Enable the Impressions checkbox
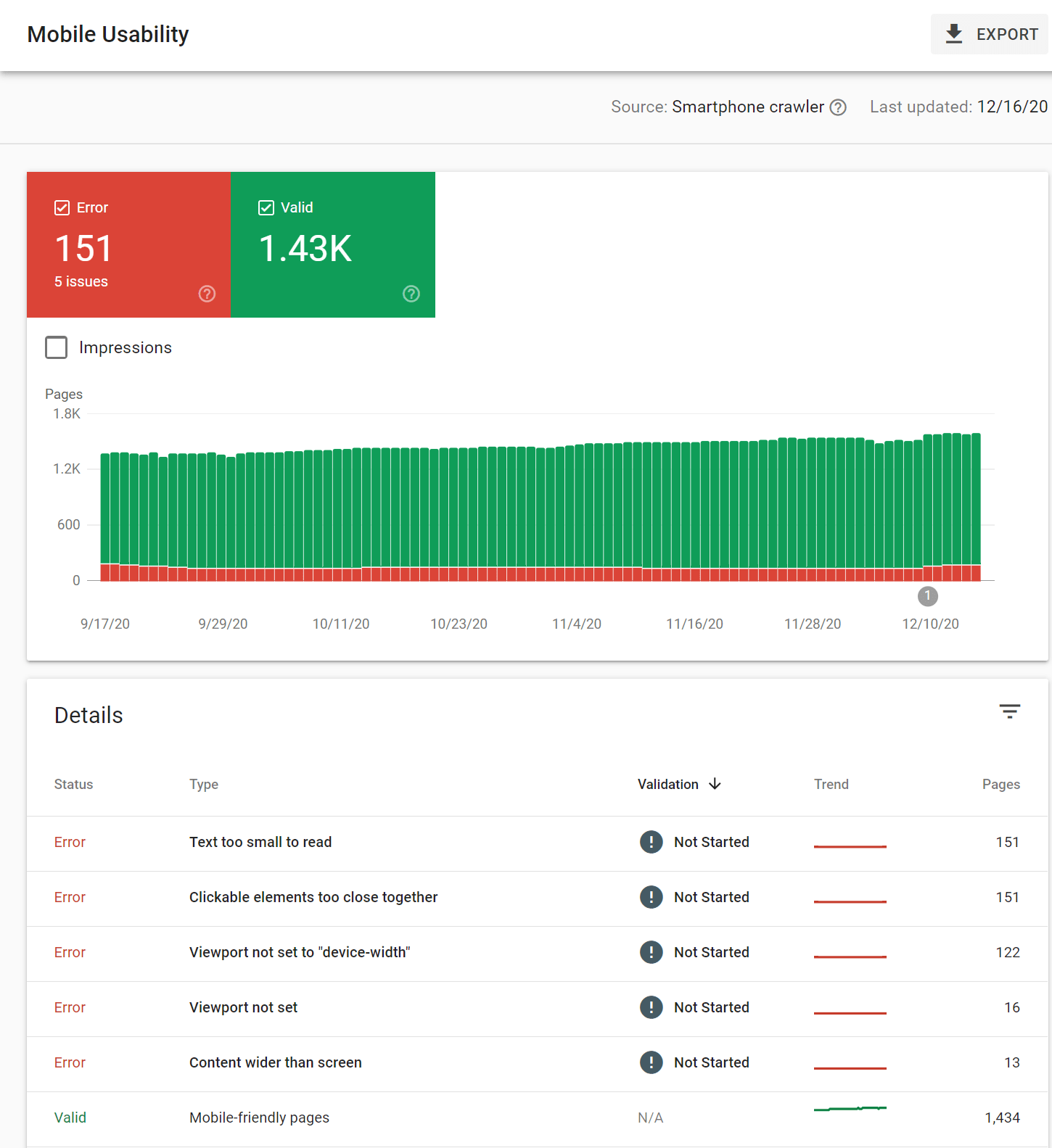 tap(57, 347)
